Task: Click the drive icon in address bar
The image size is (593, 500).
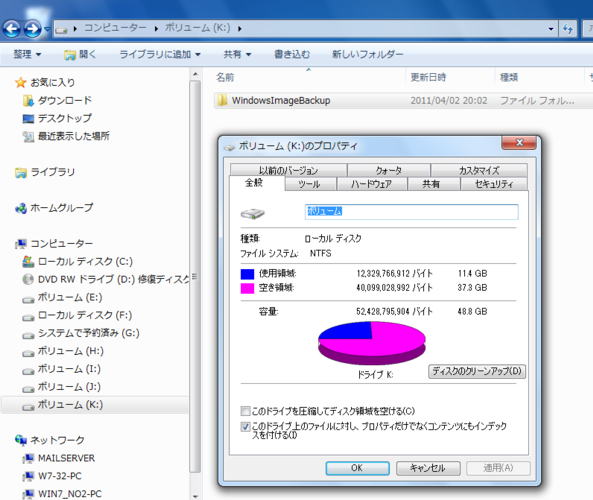Action: point(62,29)
